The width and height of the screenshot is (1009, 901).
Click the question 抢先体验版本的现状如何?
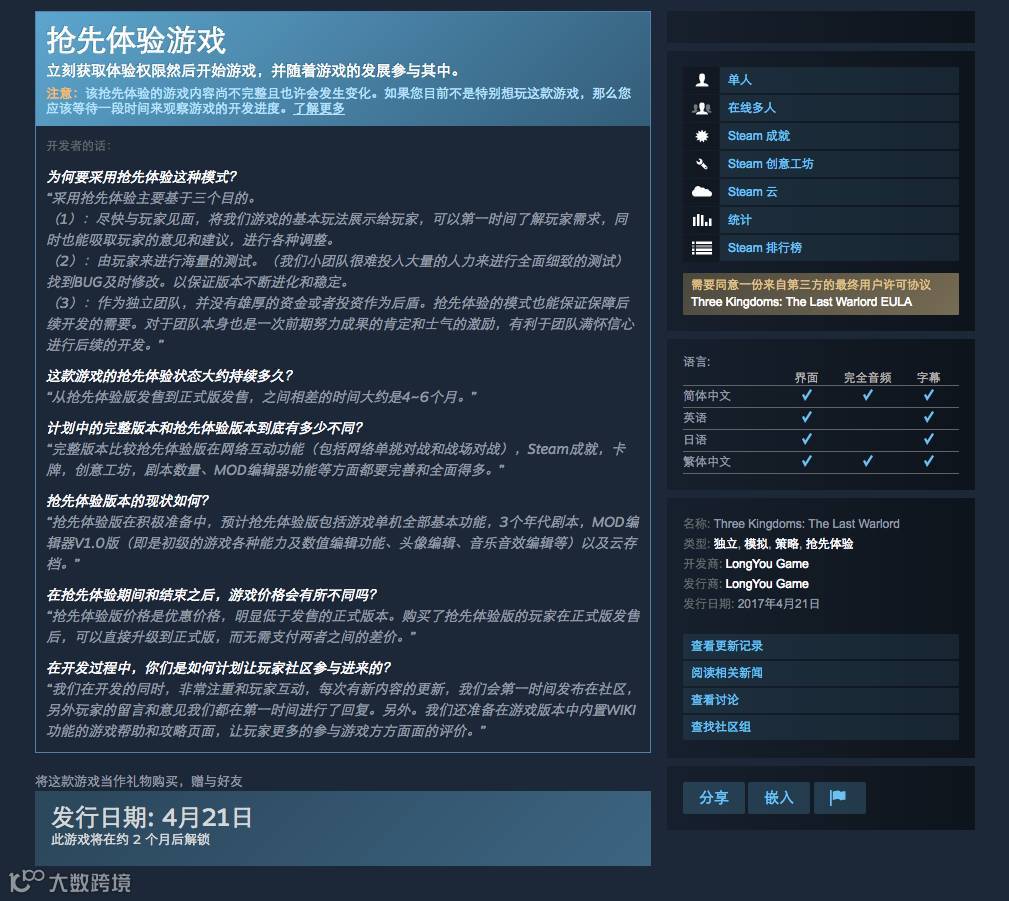pyautogui.click(x=127, y=501)
